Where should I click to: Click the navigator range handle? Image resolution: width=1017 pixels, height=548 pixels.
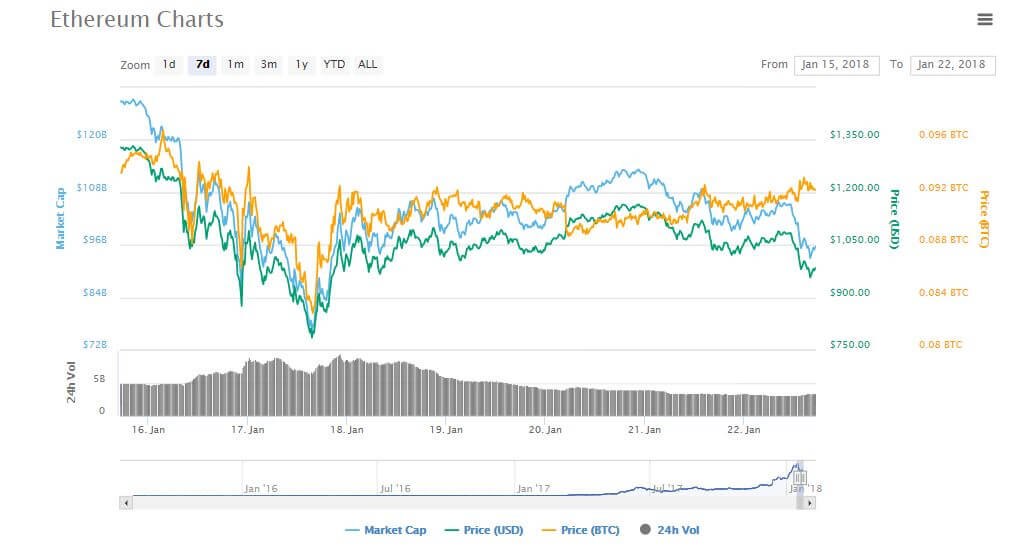(x=800, y=478)
